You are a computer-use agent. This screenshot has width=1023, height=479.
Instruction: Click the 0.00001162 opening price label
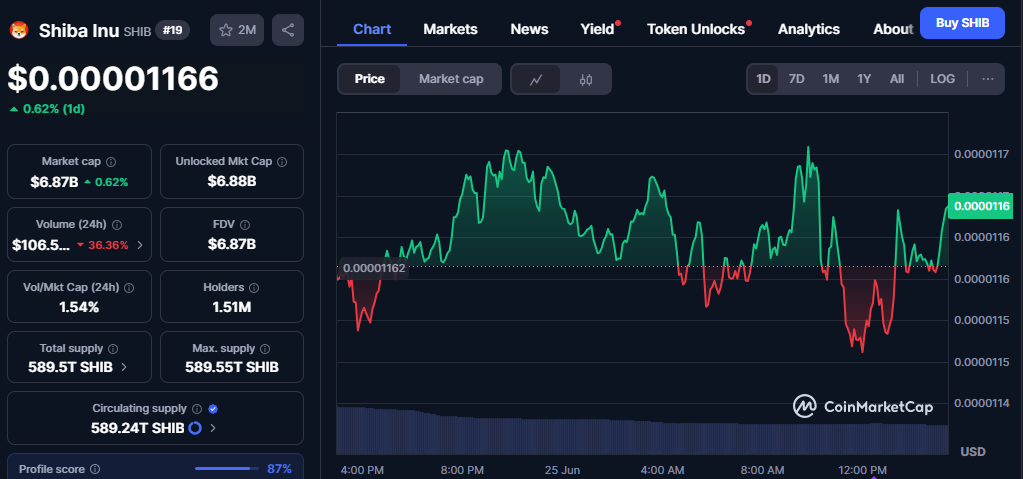(374, 268)
